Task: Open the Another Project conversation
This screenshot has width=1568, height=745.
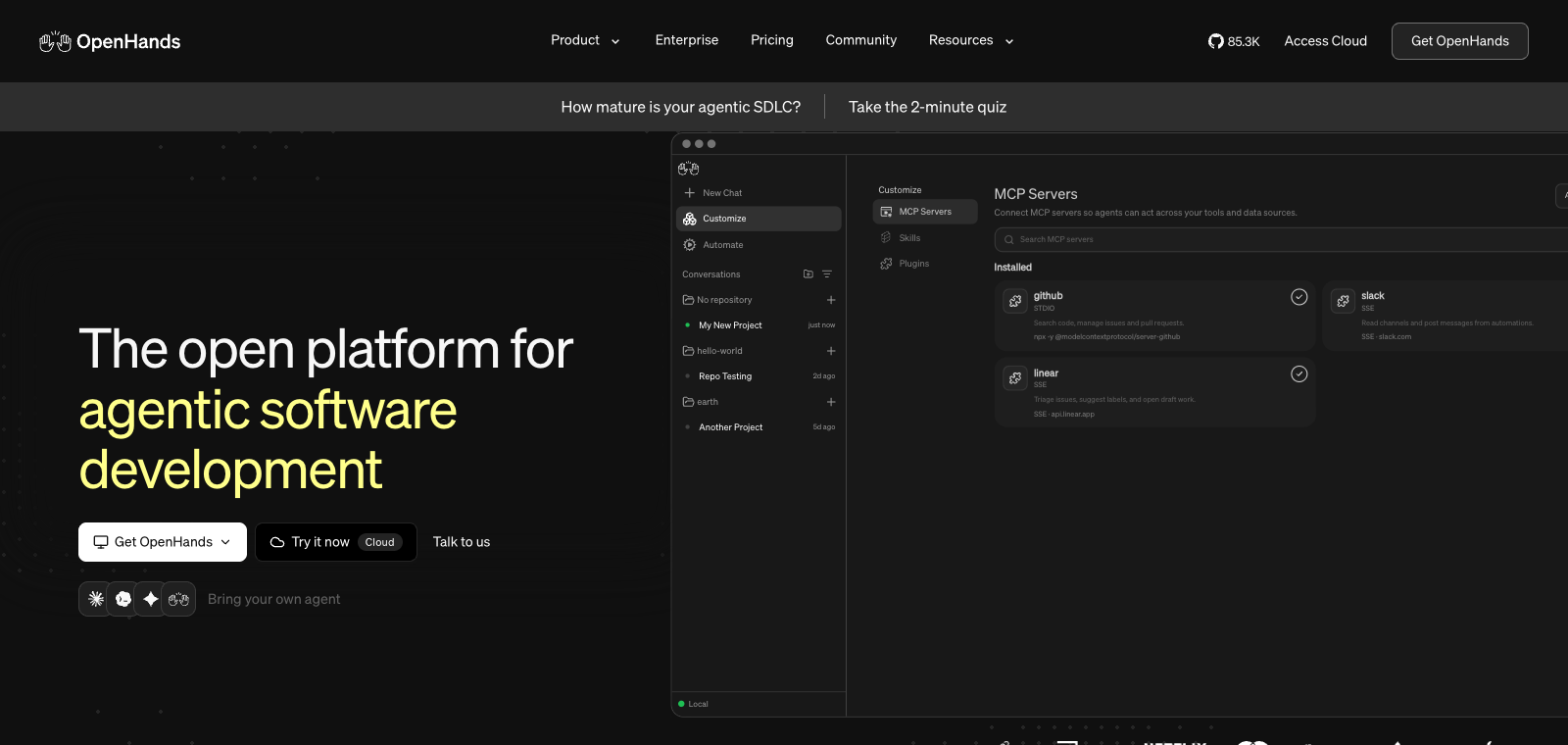Action: (x=731, y=427)
